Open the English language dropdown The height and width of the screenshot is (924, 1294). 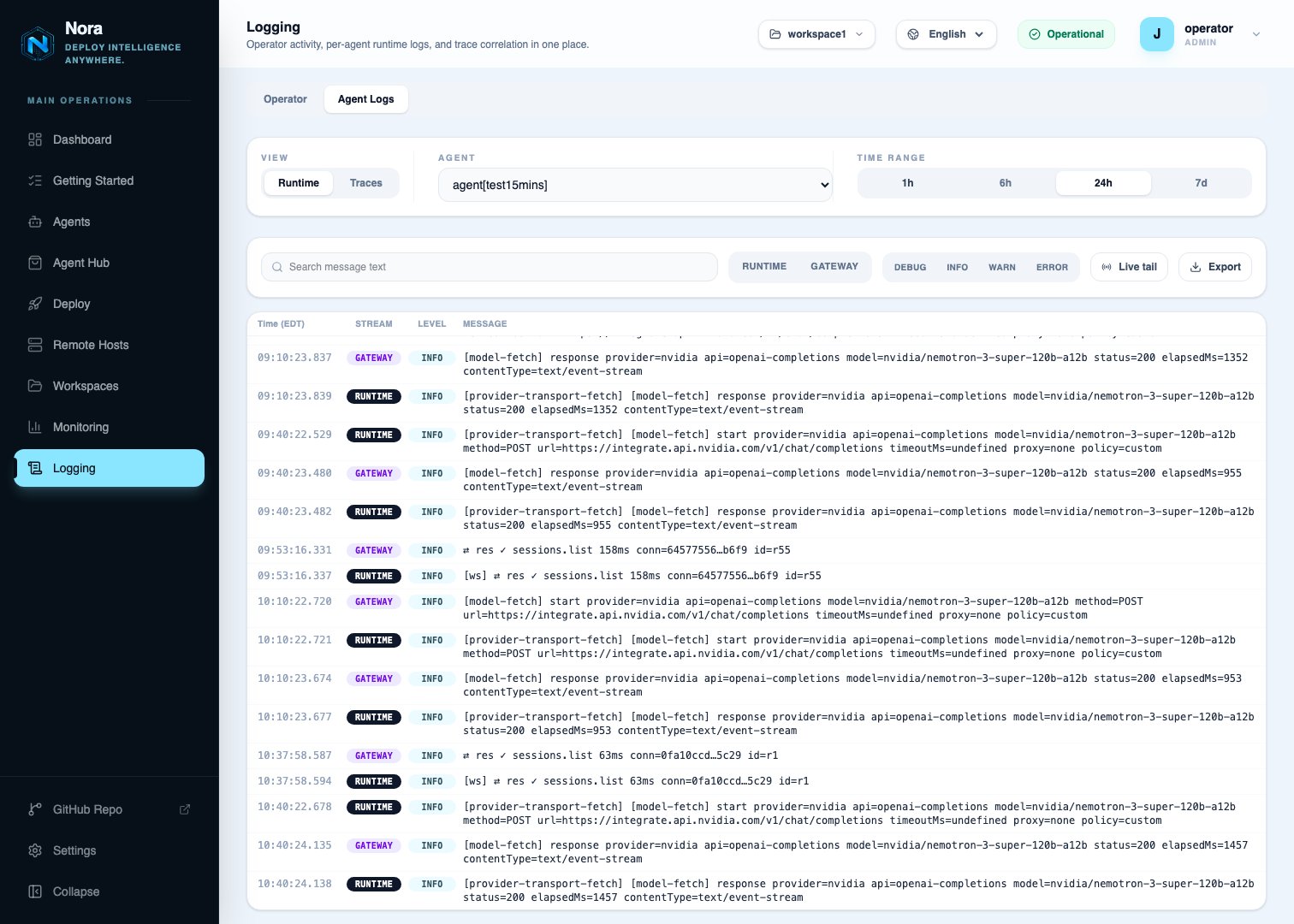tap(946, 34)
